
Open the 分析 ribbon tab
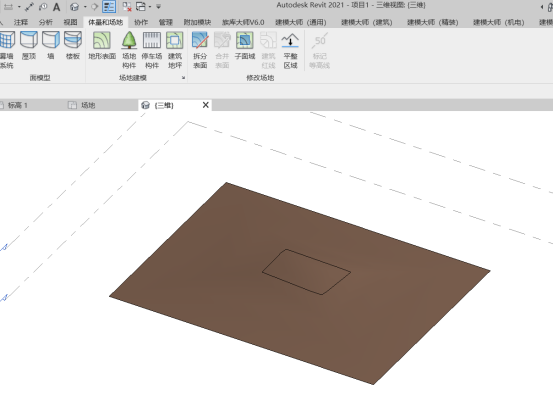pos(46,22)
